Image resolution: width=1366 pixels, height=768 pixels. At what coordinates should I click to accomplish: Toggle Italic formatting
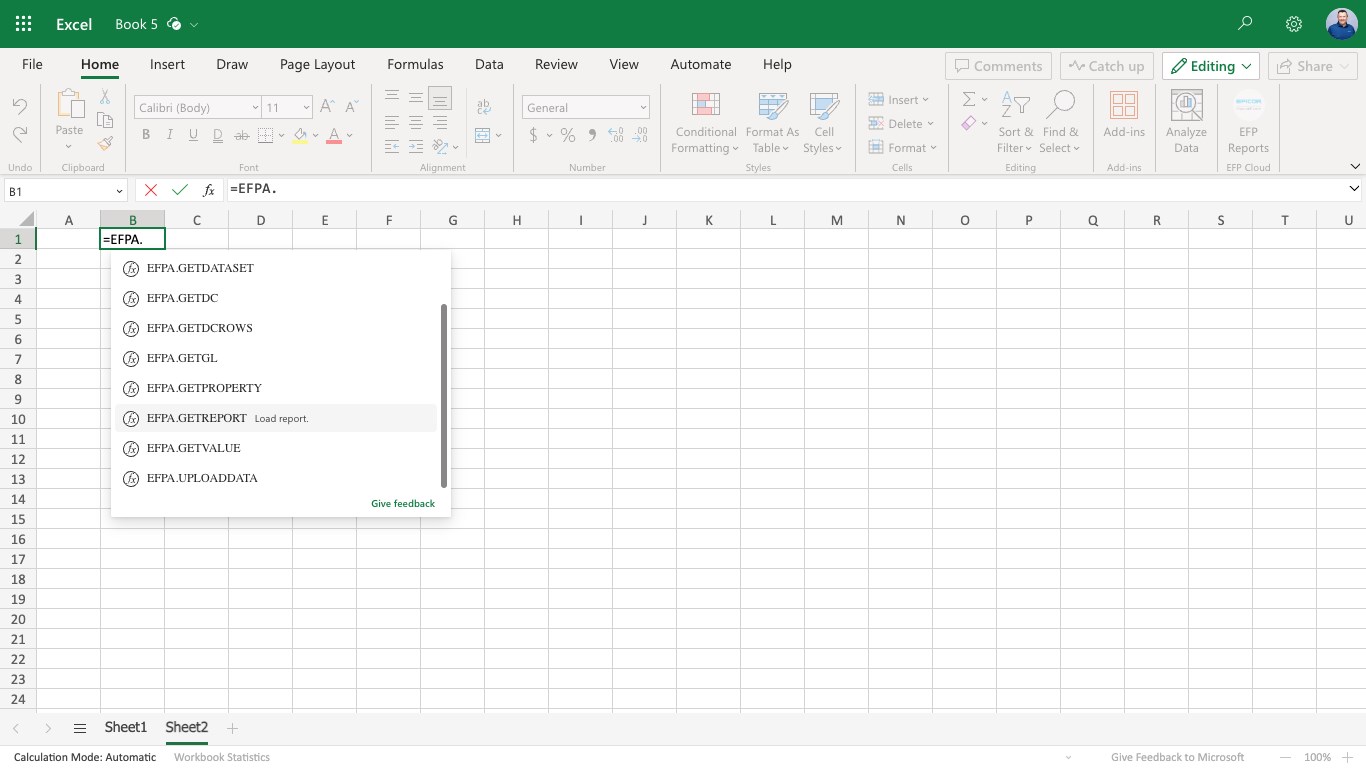(170, 135)
